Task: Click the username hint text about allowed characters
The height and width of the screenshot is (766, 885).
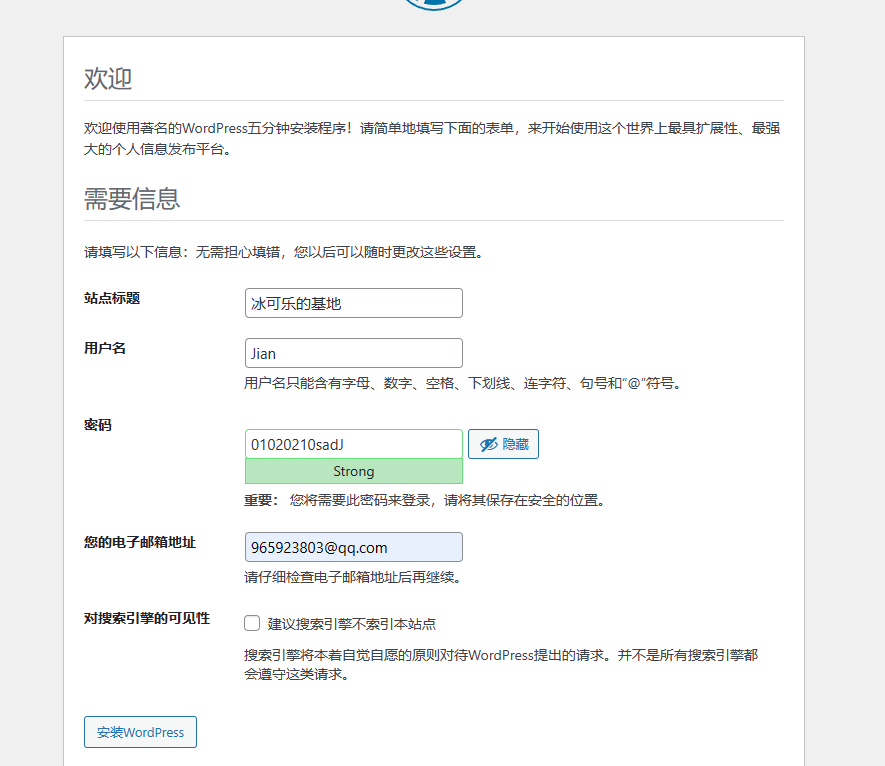Action: pyautogui.click(x=464, y=383)
